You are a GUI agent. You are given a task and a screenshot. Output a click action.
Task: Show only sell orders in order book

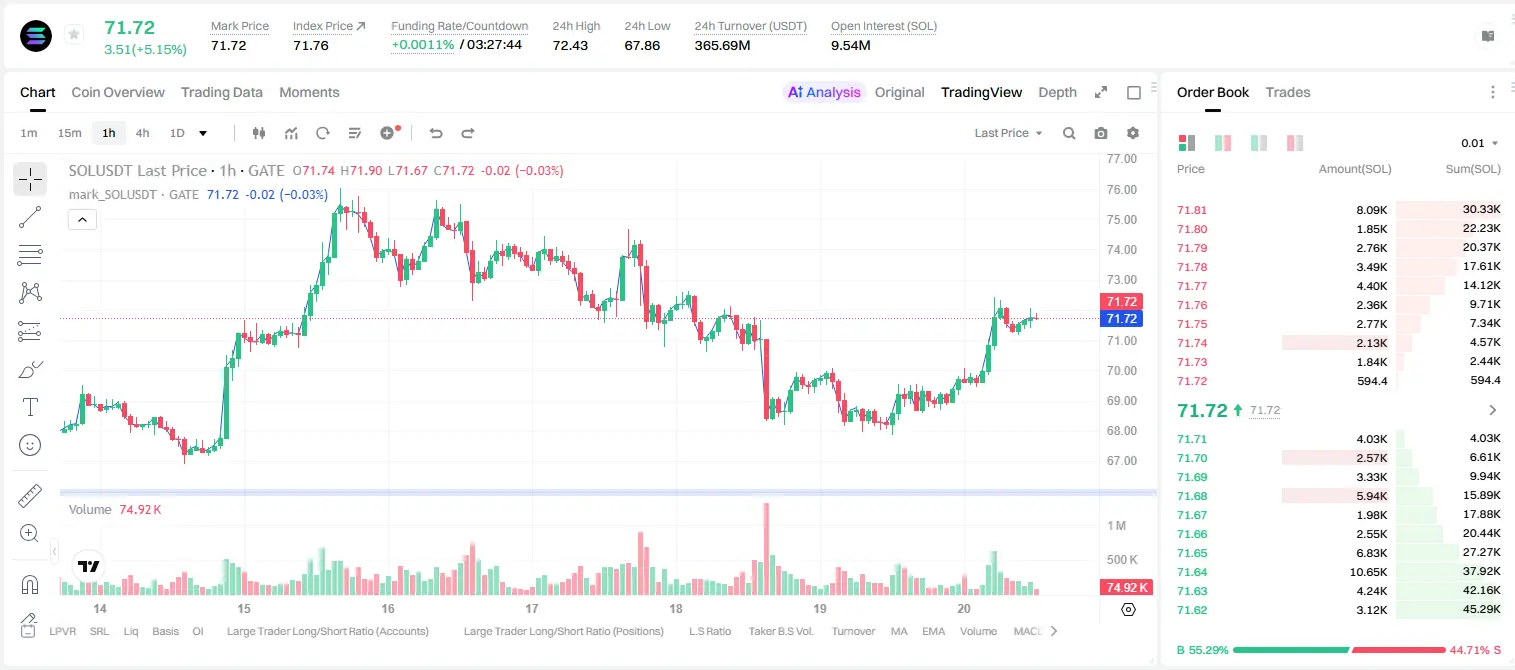[x=1295, y=143]
